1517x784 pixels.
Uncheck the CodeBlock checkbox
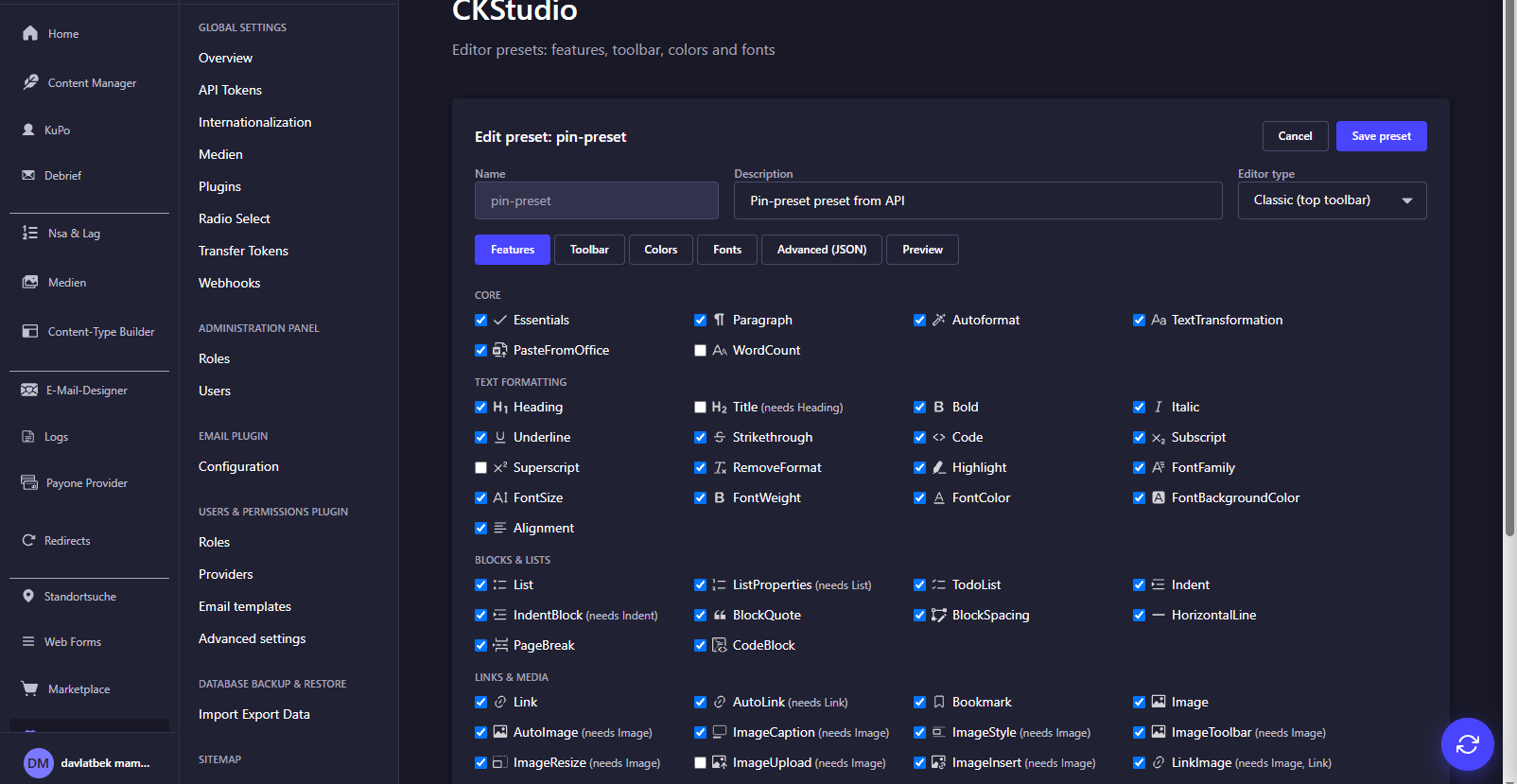[700, 645]
